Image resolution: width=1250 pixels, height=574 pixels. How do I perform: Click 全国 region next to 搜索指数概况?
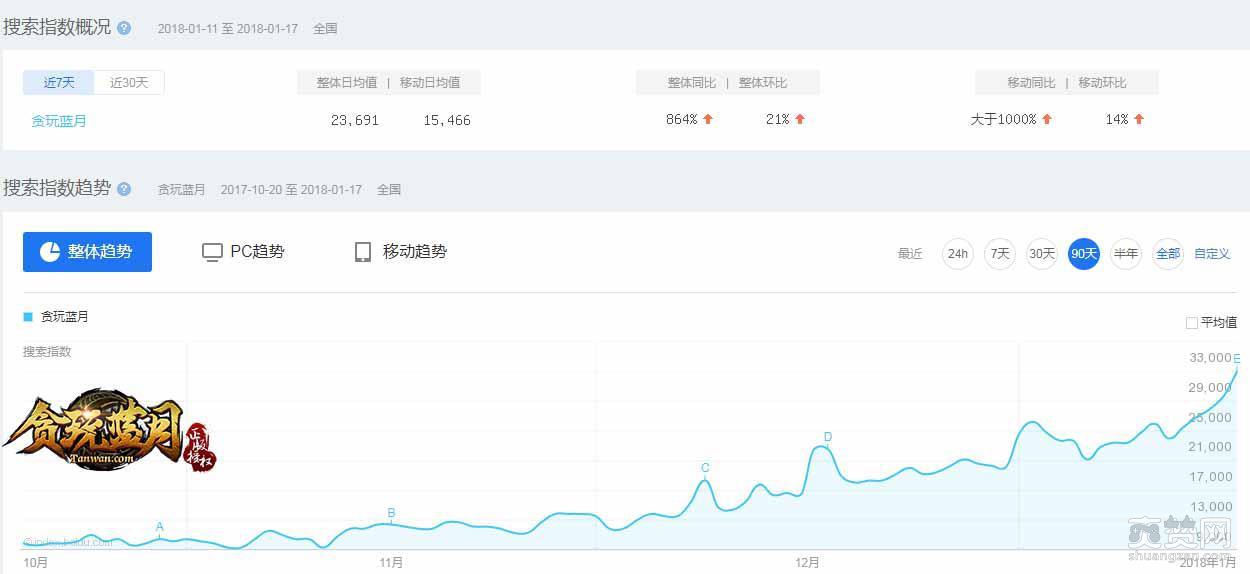325,29
